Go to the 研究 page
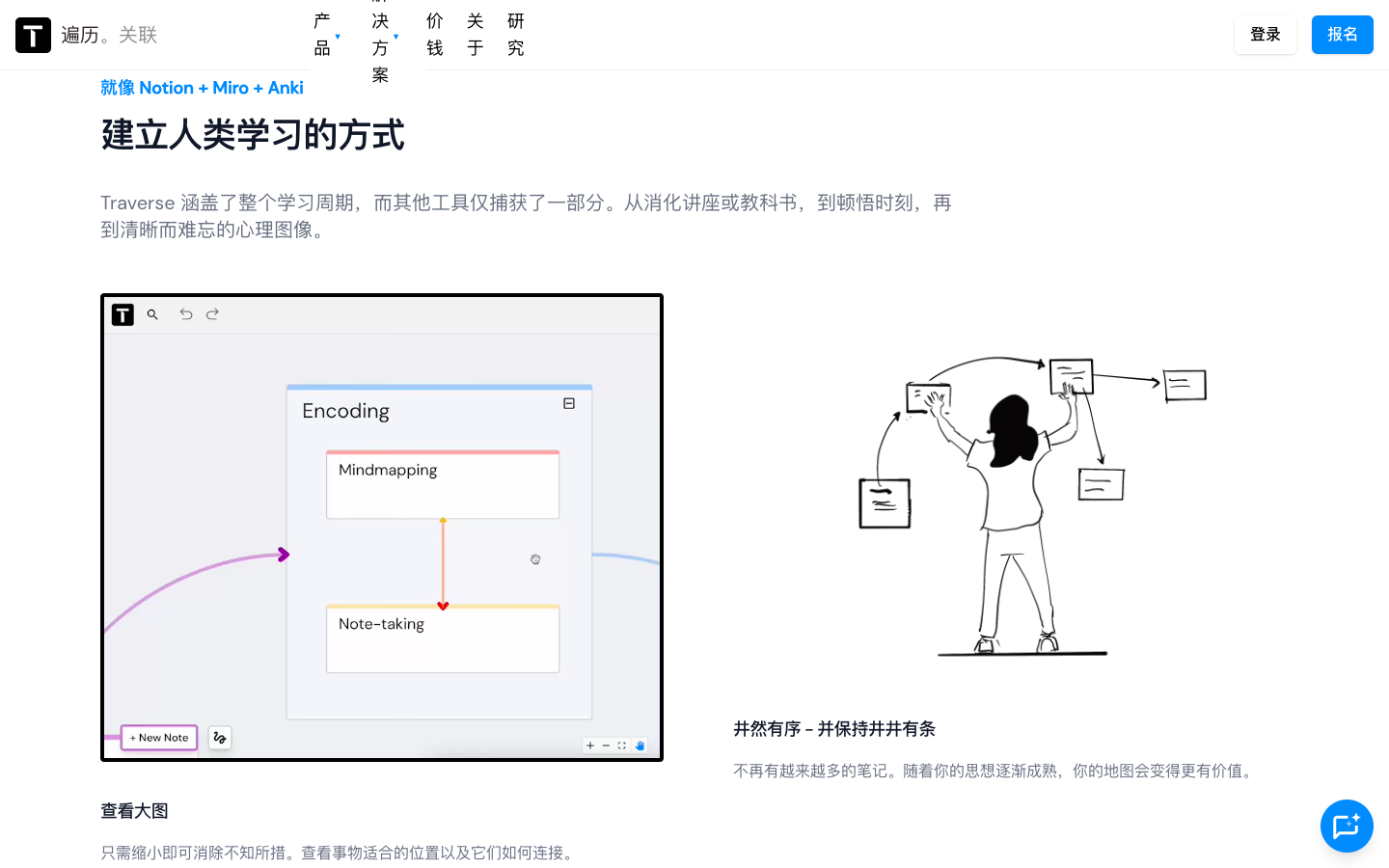This screenshot has width=1389, height=868. point(516,35)
